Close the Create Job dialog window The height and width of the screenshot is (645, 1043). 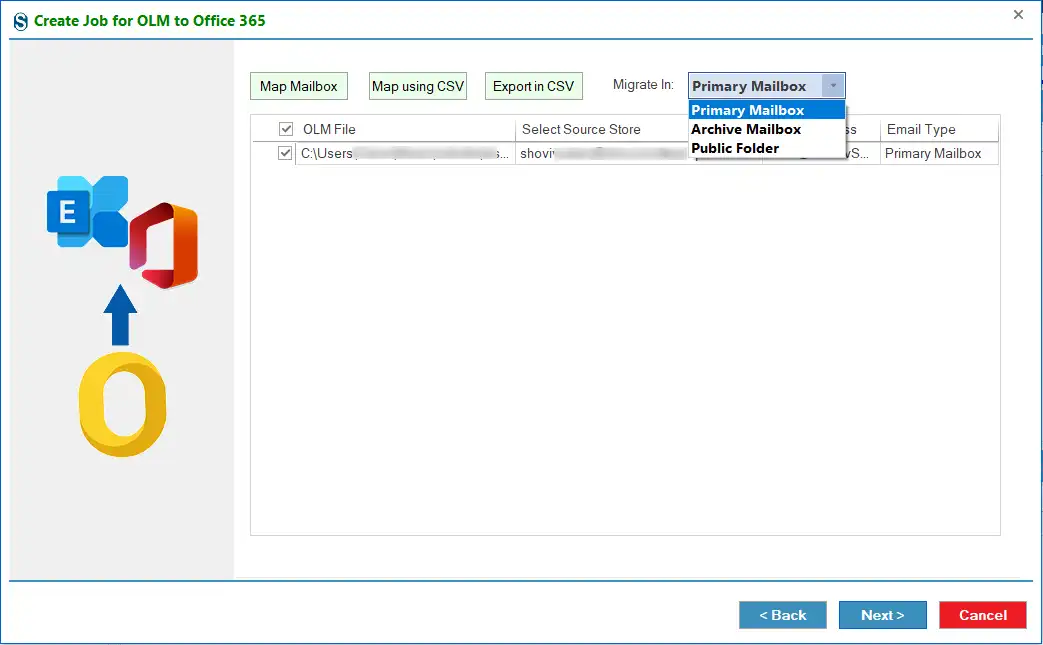click(1018, 15)
